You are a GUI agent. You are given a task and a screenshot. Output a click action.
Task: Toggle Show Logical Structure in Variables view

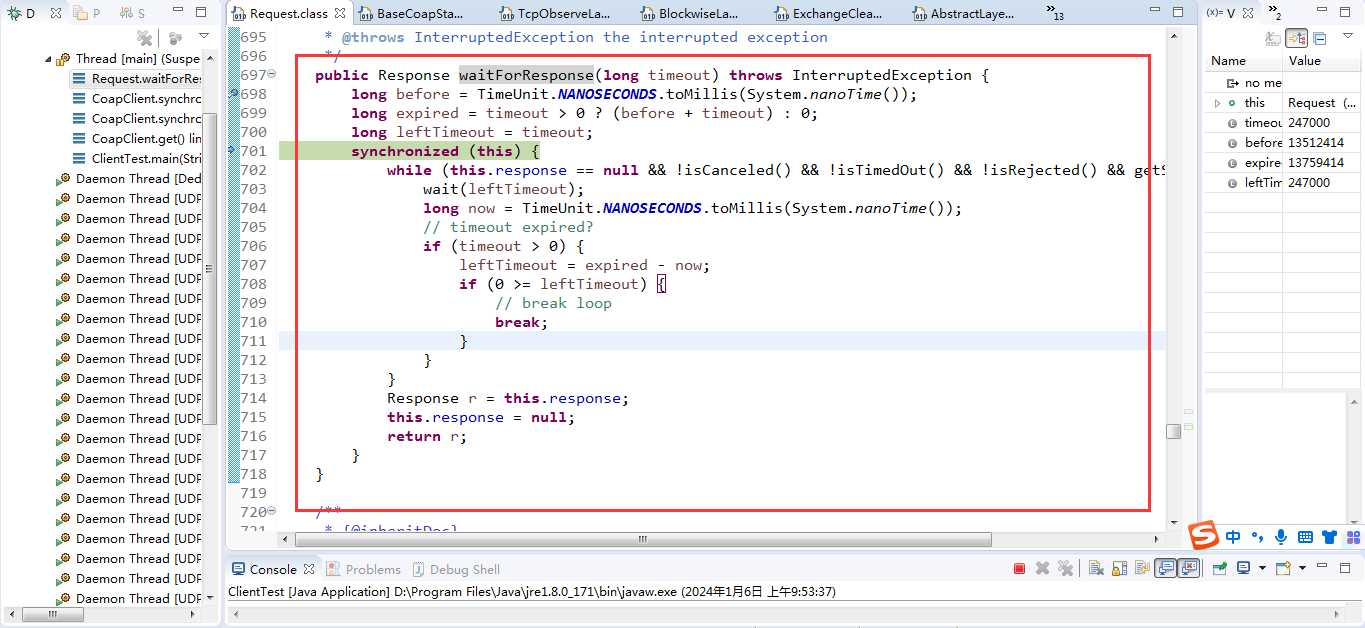[1296, 38]
